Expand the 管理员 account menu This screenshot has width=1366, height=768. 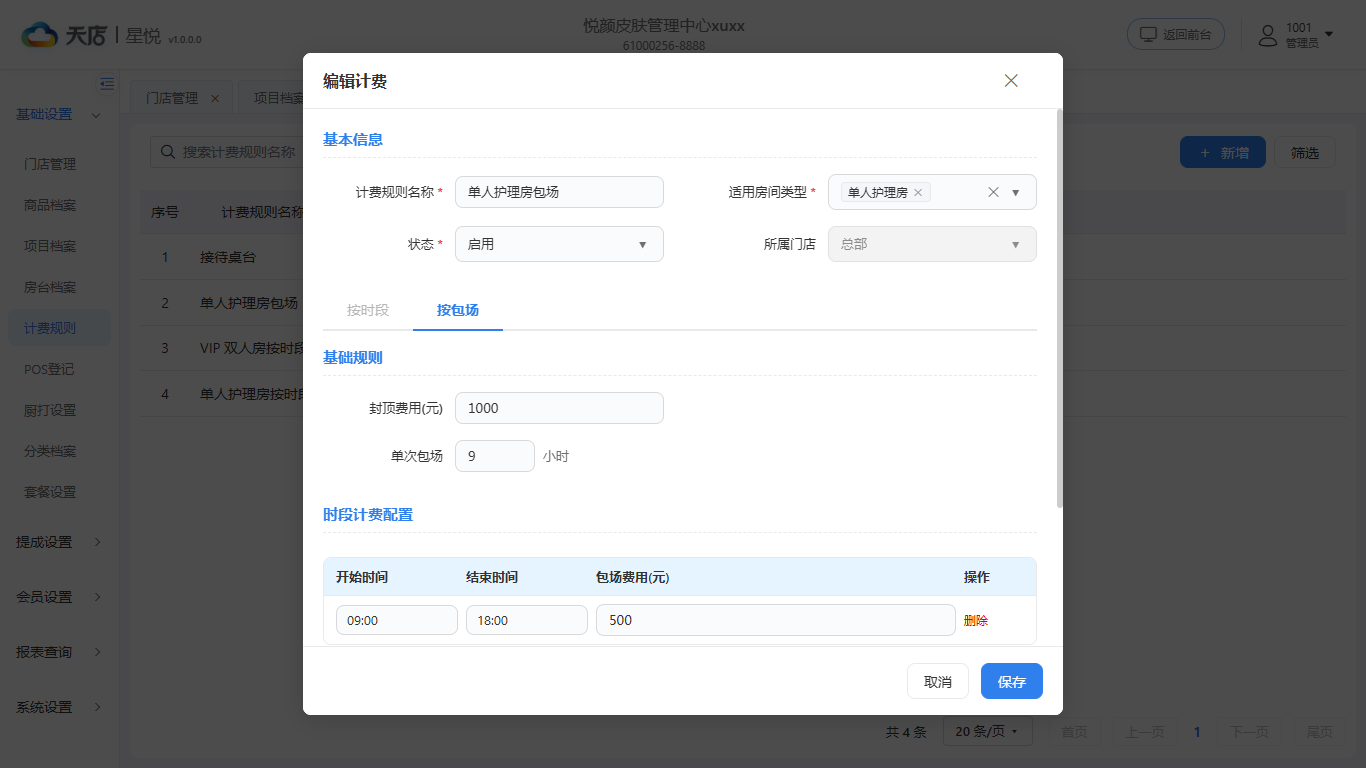pos(1329,35)
